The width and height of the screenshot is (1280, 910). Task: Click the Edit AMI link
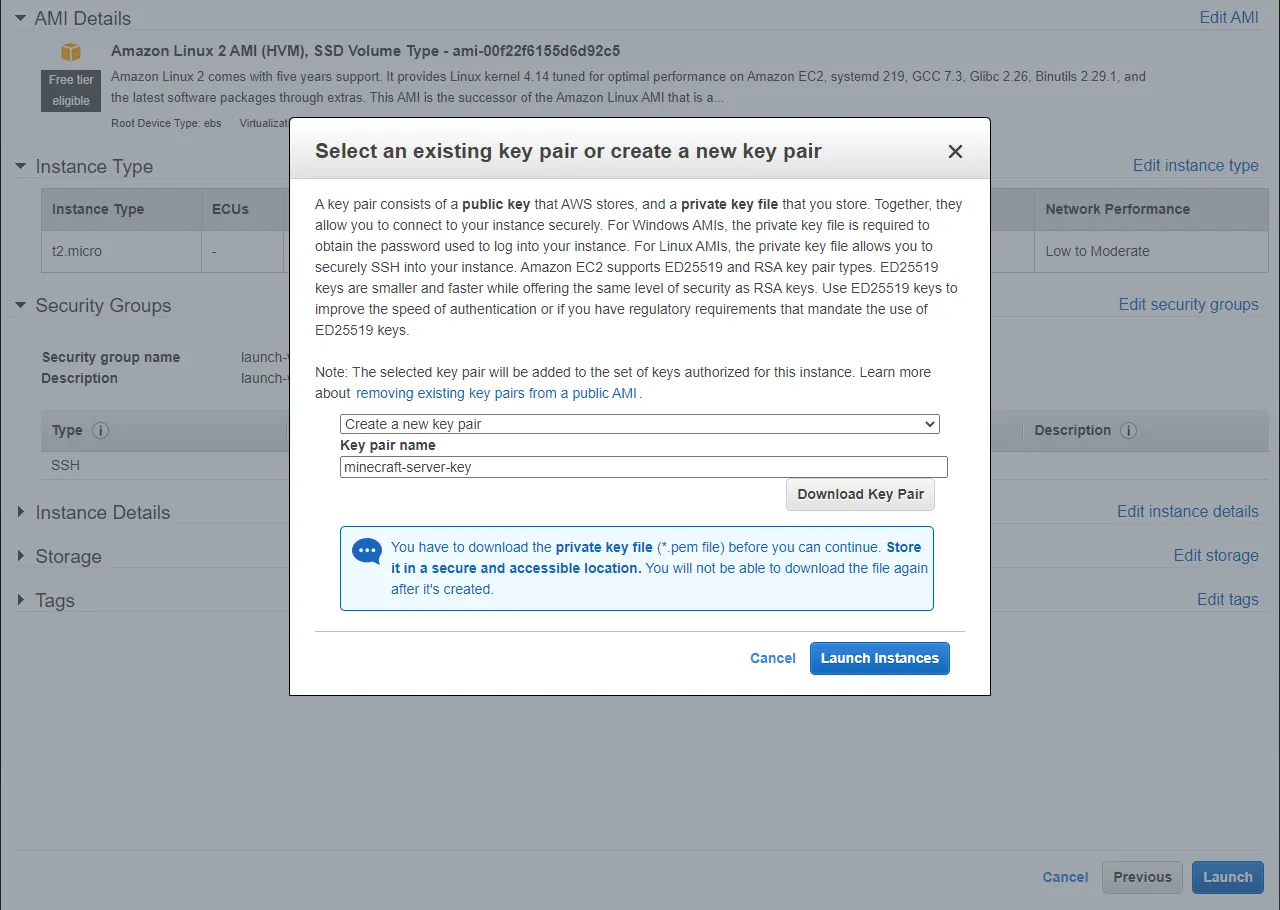[x=1229, y=17]
